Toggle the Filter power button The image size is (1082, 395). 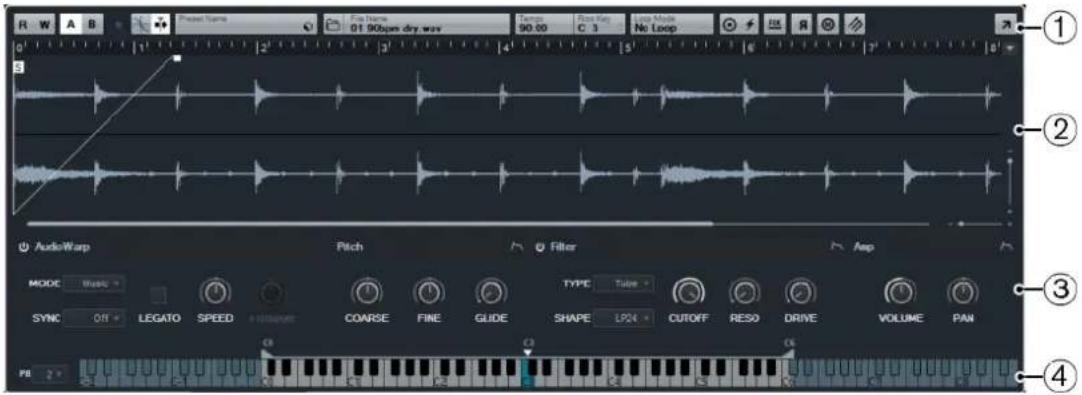(x=539, y=246)
